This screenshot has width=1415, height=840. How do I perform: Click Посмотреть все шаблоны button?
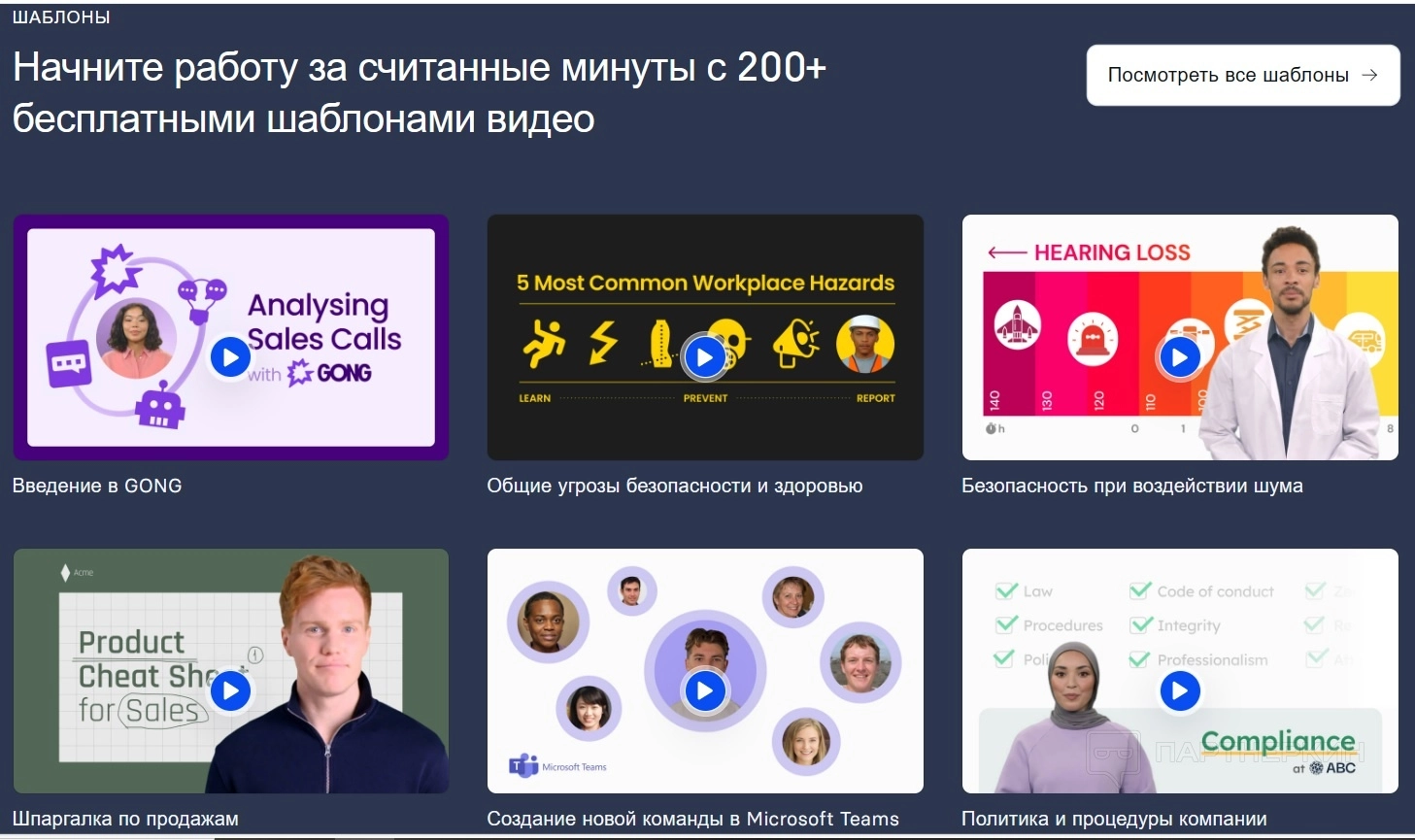tap(1243, 75)
